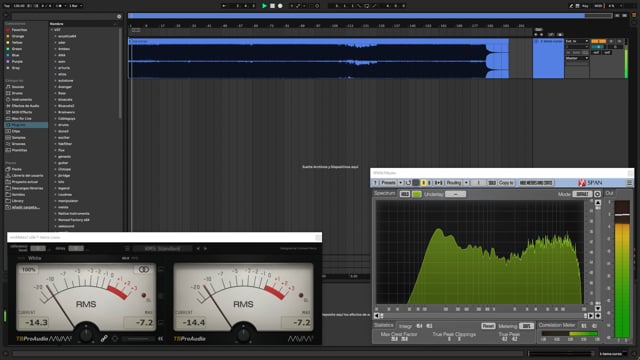Image resolution: width=640 pixels, height=360 pixels.
Task: Toggle SPAN green spectrum enable button
Action: [417, 194]
